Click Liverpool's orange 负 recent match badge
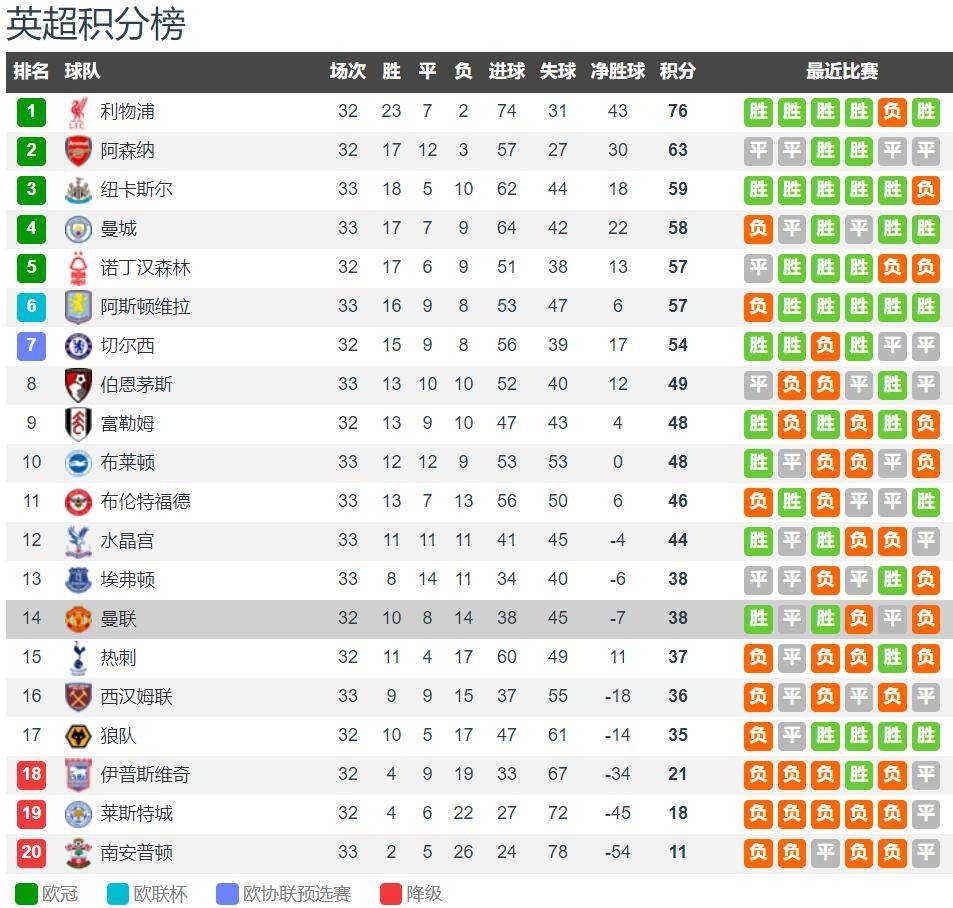 coord(892,112)
